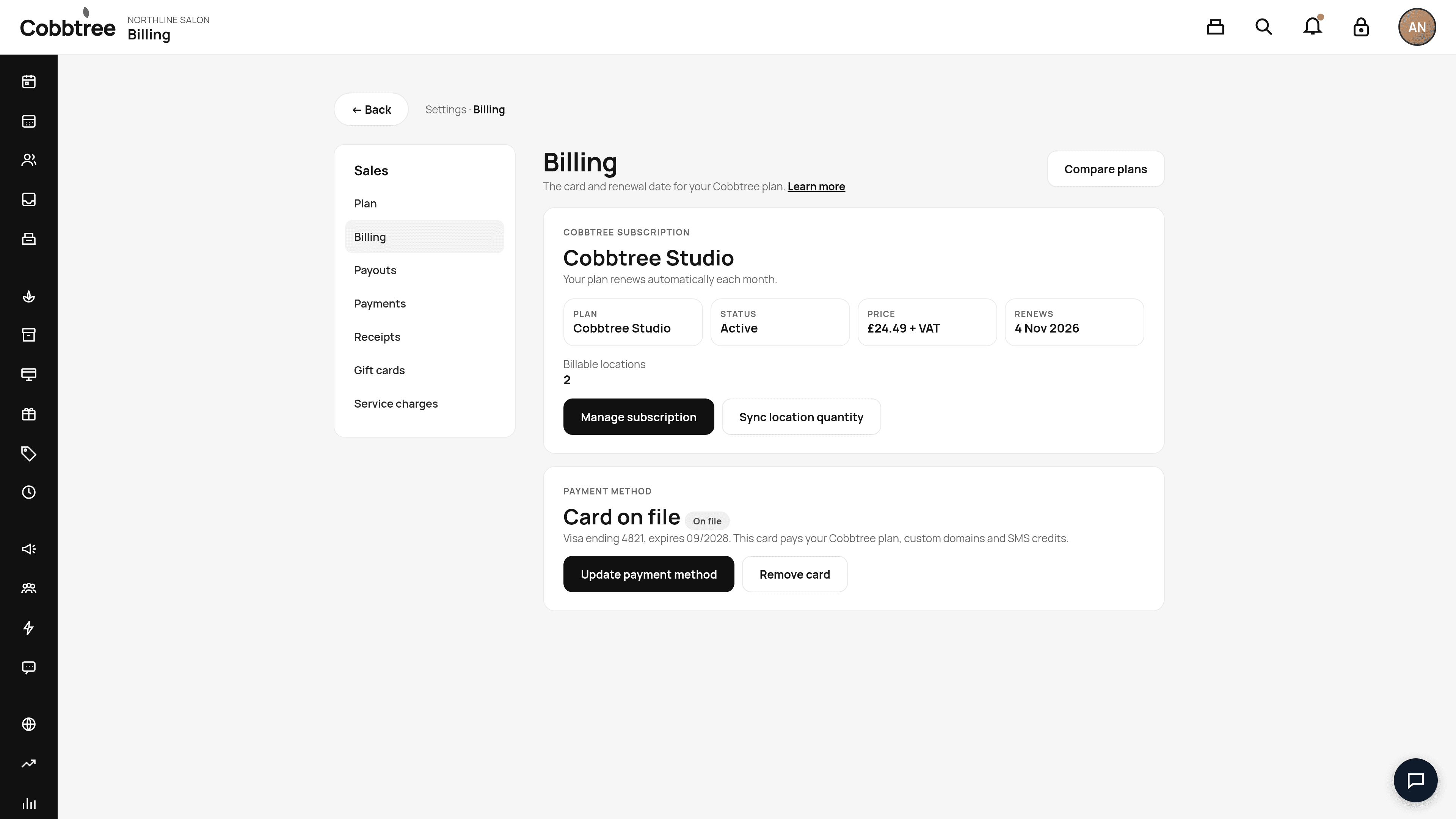1456x819 pixels.
Task: Open the floating chat support button
Action: click(1415, 780)
